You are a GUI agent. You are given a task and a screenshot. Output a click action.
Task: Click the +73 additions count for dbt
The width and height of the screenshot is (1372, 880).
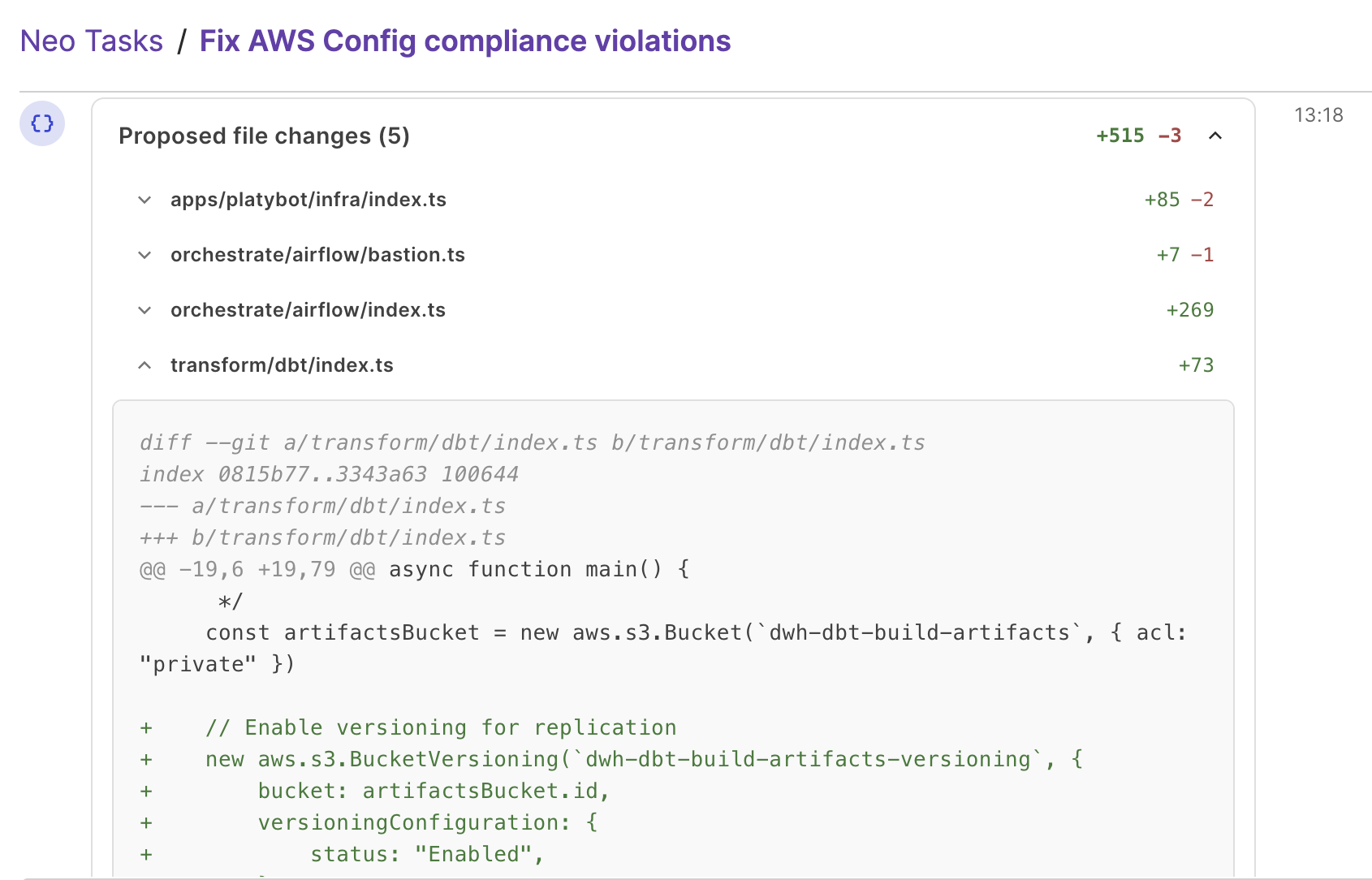(1196, 365)
